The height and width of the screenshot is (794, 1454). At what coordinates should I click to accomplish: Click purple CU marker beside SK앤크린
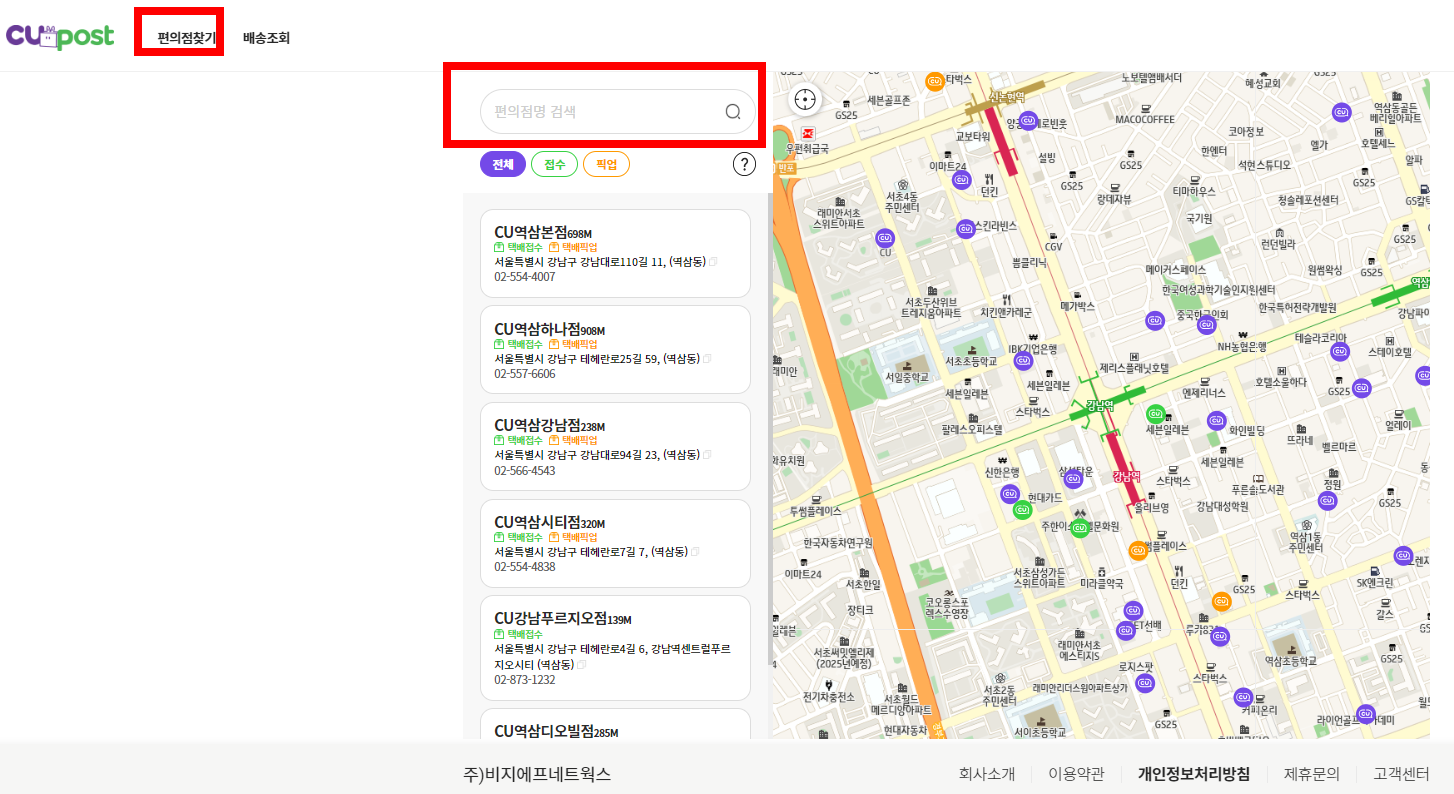click(1403, 556)
